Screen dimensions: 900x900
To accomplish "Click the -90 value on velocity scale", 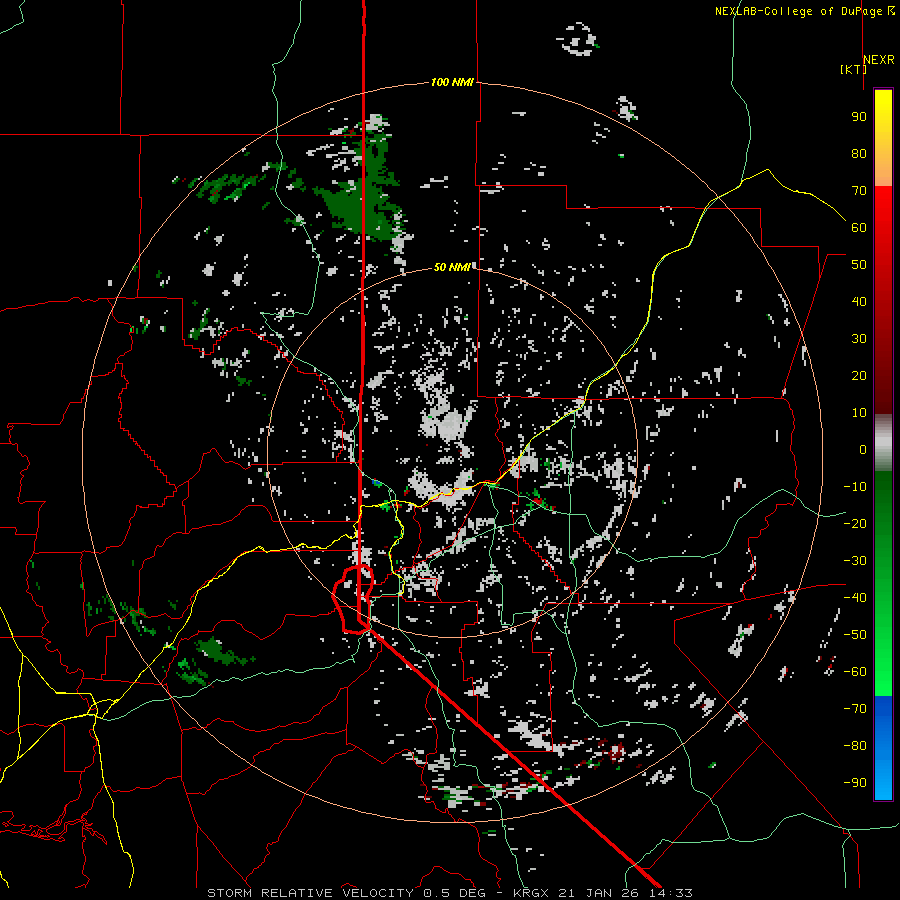I will click(855, 783).
